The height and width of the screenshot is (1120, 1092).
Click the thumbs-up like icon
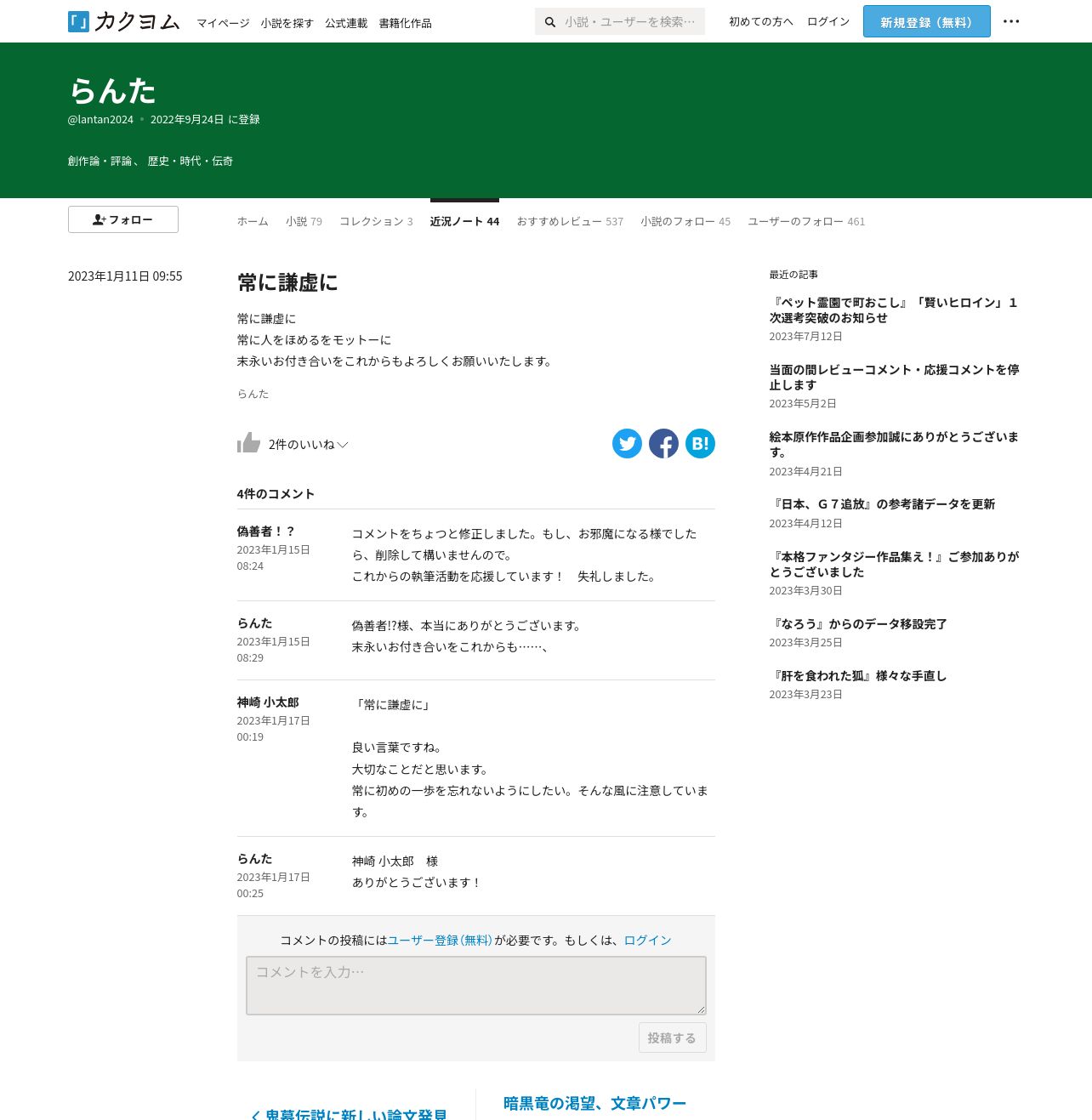pyautogui.click(x=248, y=442)
